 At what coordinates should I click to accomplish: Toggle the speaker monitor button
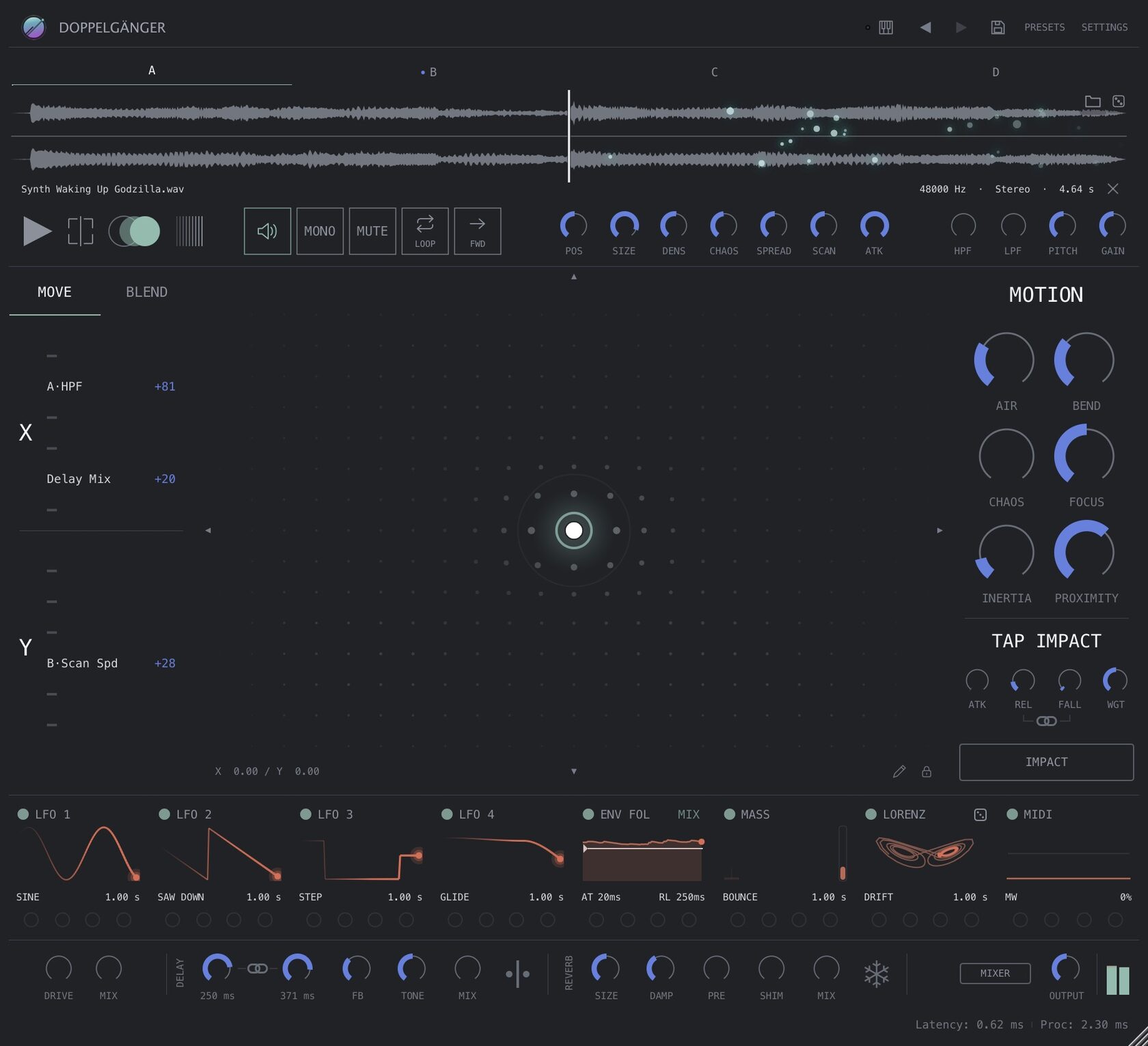267,231
